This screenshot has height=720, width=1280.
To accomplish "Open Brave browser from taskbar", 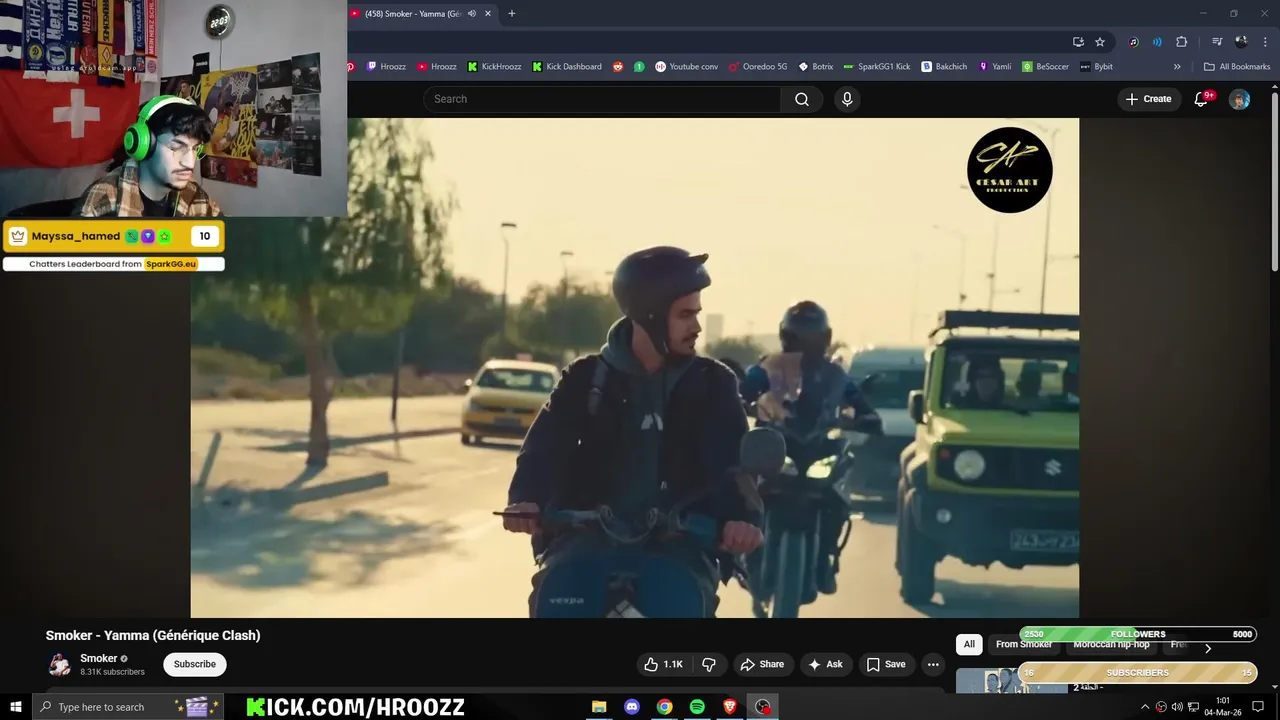I will [x=730, y=707].
